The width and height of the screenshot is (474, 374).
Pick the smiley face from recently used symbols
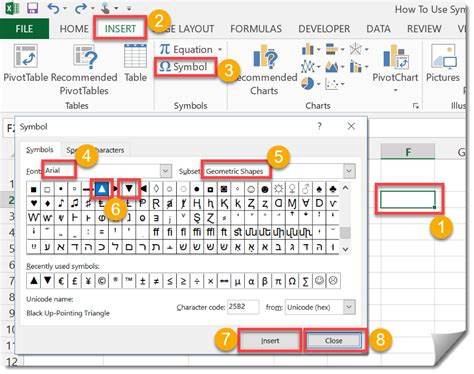click(x=319, y=281)
